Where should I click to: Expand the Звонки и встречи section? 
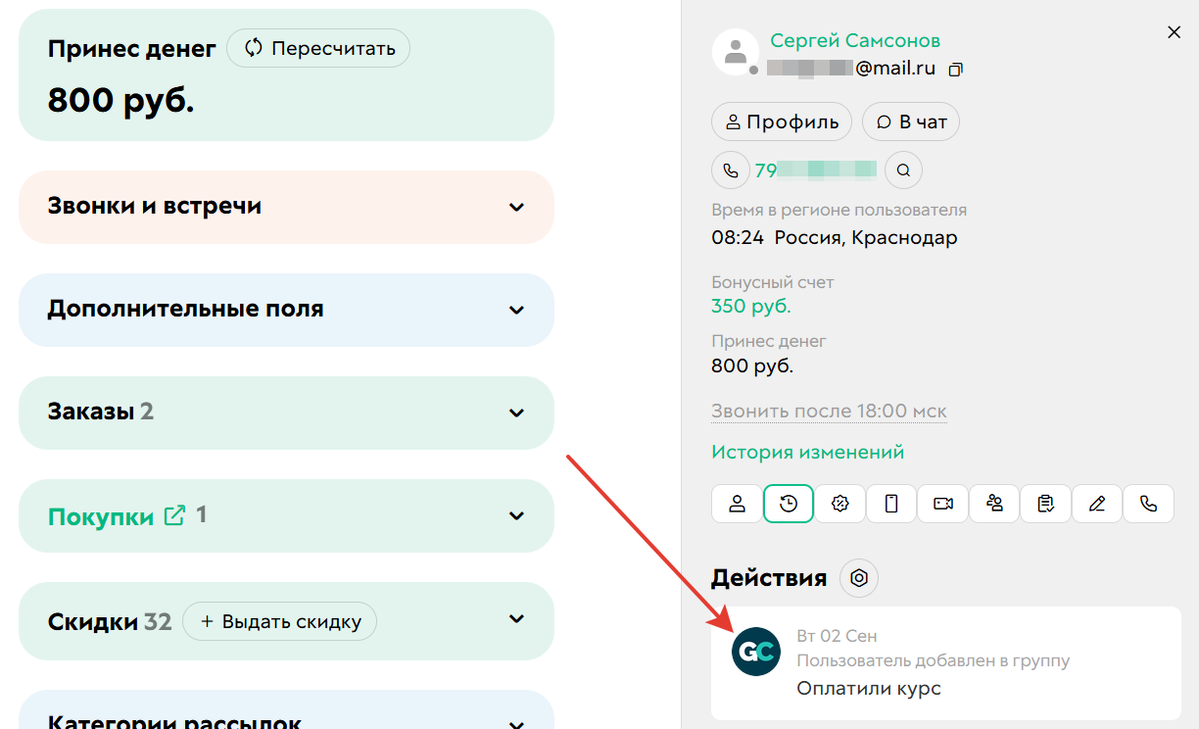[x=517, y=207]
